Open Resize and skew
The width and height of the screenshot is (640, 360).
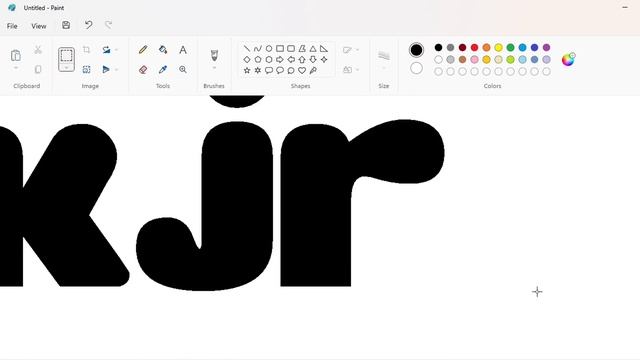(87, 69)
